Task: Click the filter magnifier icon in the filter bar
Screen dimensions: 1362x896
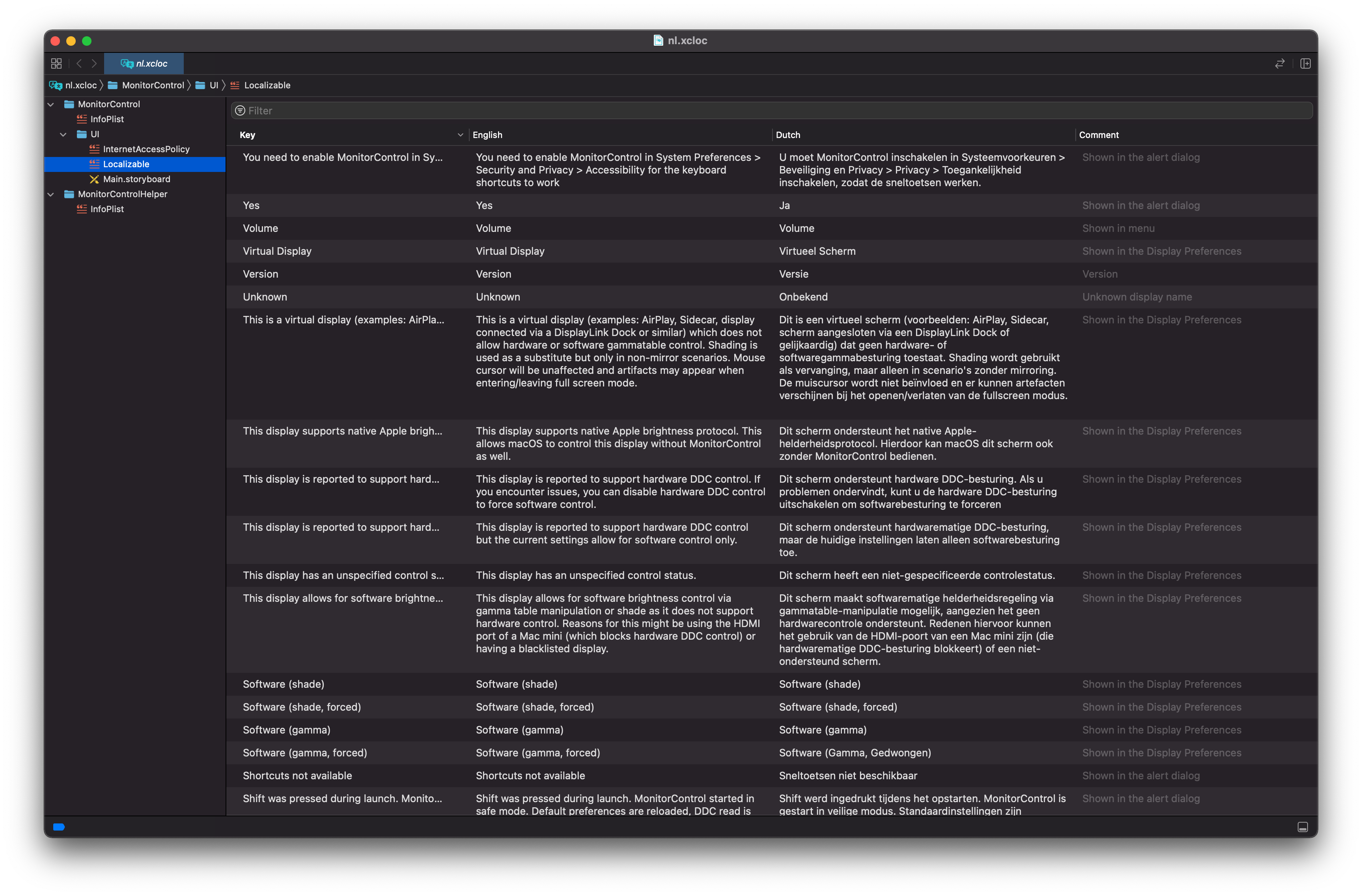Action: (x=240, y=110)
